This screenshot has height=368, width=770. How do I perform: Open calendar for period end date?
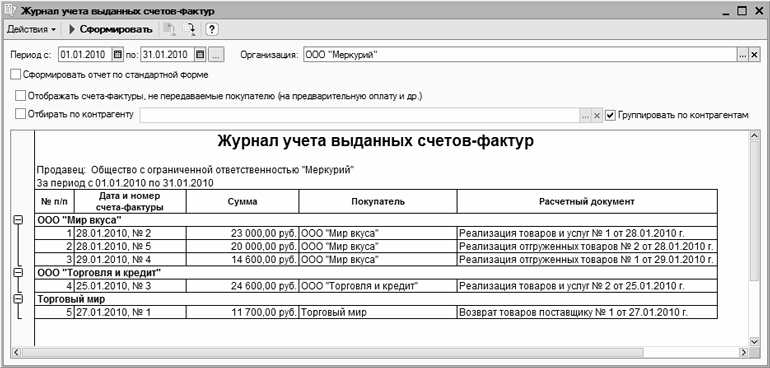click(200, 55)
